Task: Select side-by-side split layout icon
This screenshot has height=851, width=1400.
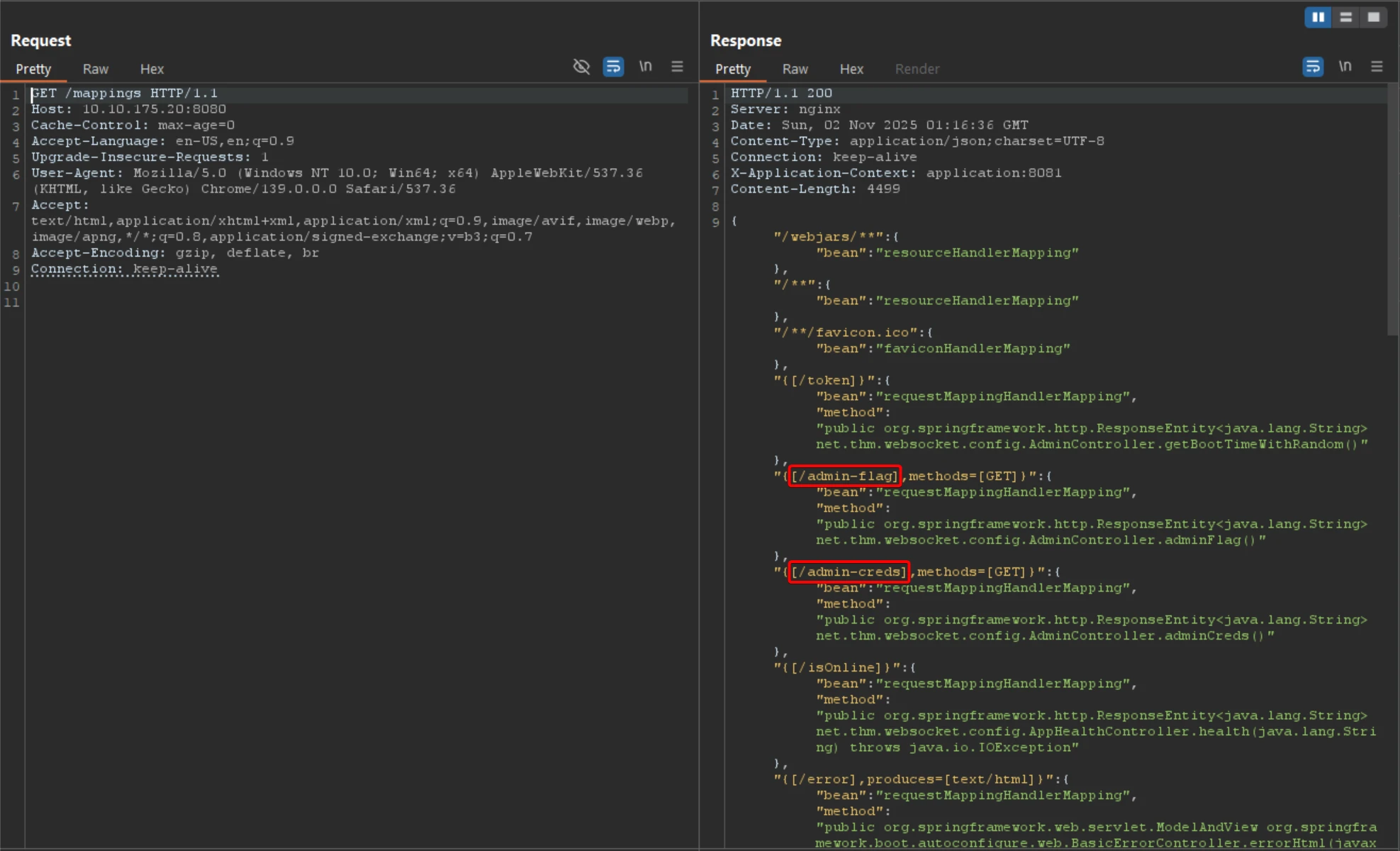Action: tap(1318, 17)
